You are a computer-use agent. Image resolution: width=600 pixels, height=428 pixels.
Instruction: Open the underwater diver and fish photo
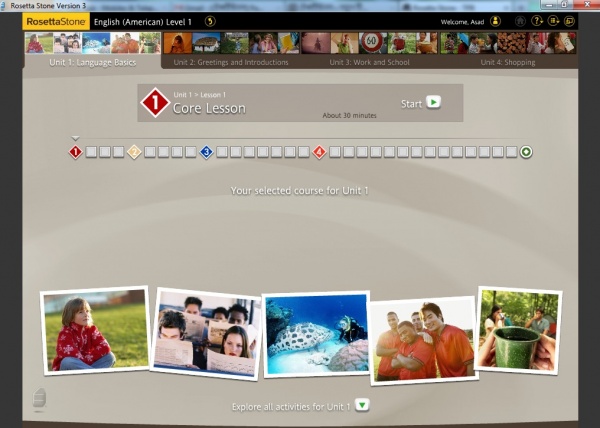pyautogui.click(x=317, y=334)
